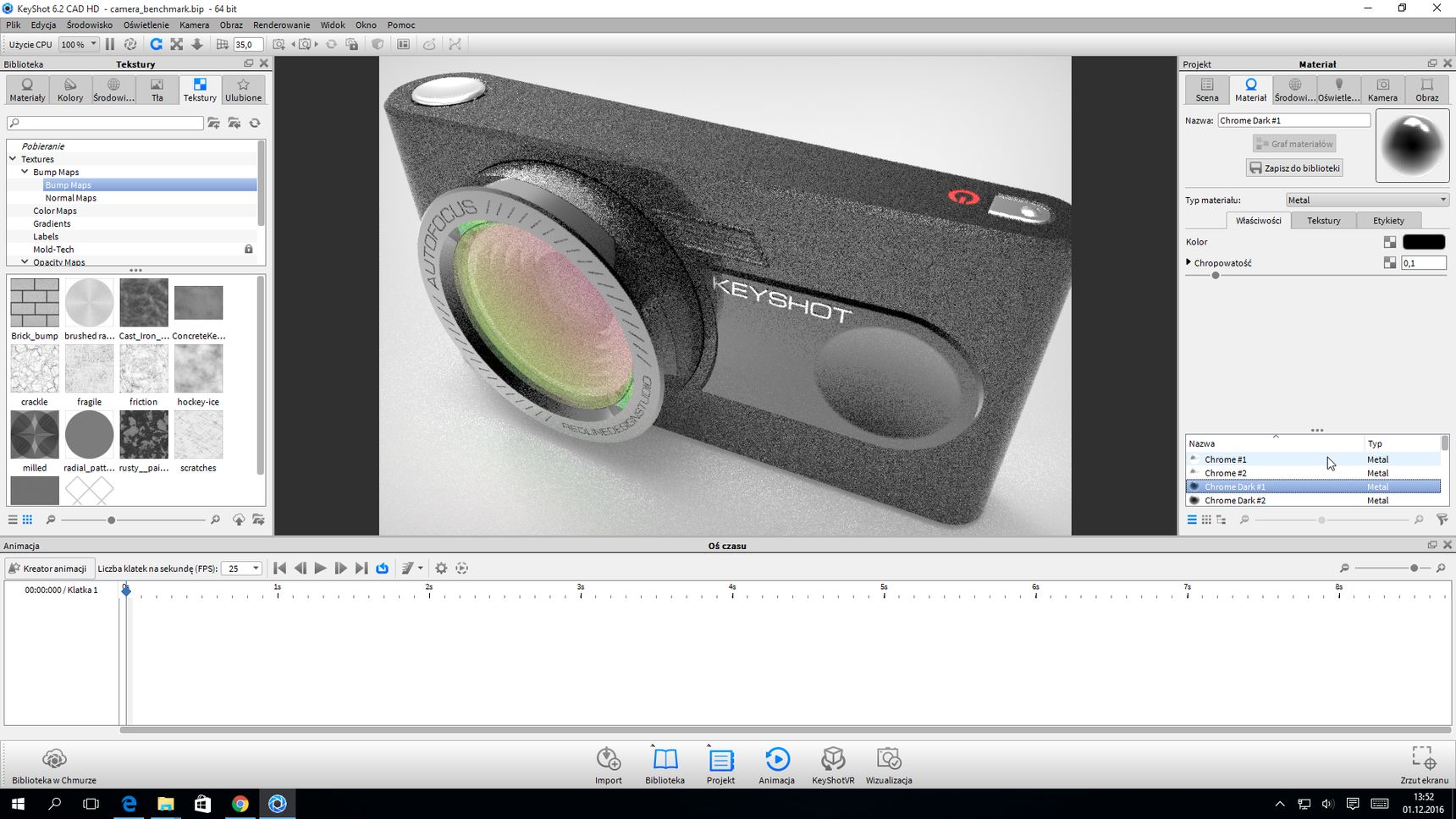Select Brick_bump texture thumbnail

35,303
